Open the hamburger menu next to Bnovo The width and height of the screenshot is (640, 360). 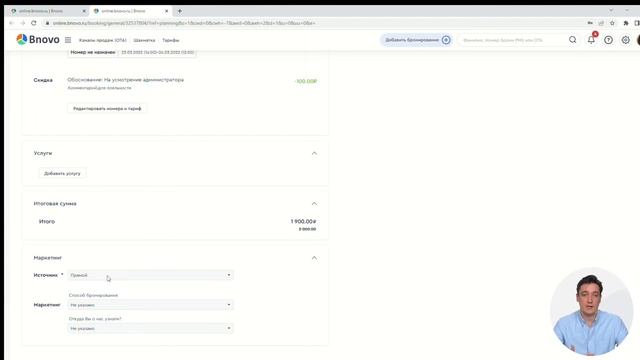[x=68, y=40]
